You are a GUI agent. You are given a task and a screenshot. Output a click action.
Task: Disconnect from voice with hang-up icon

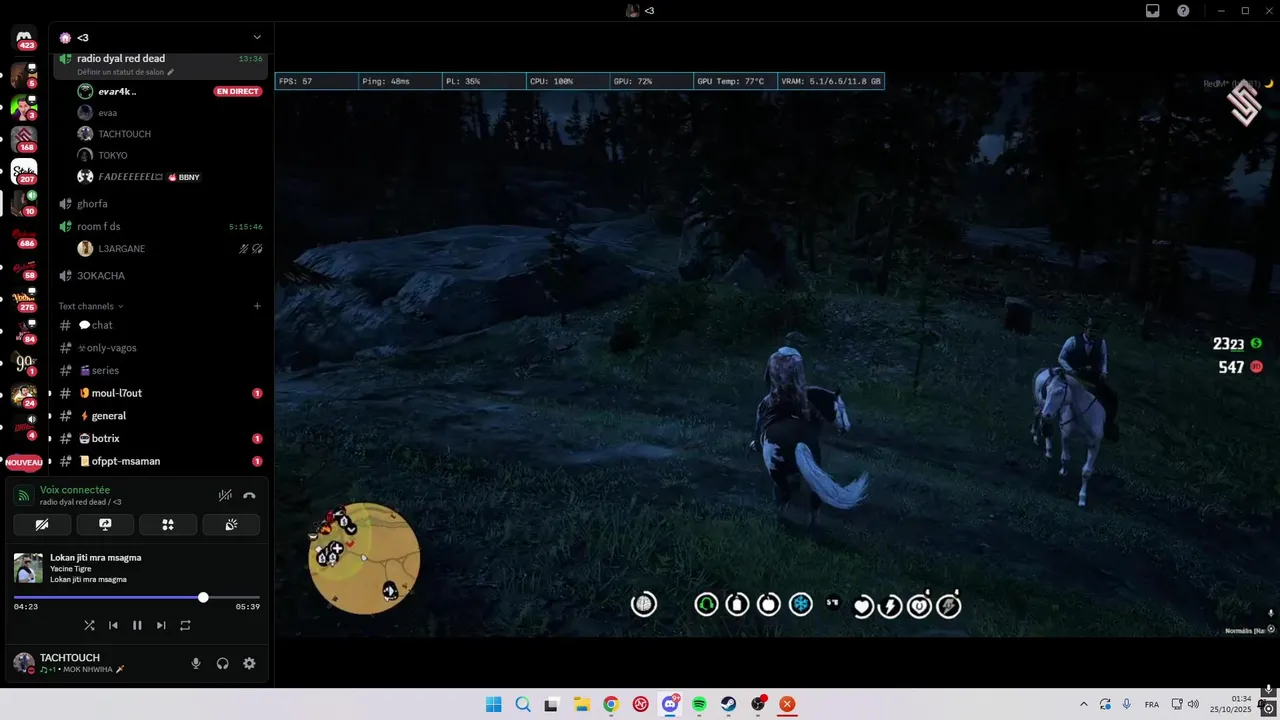(x=249, y=495)
